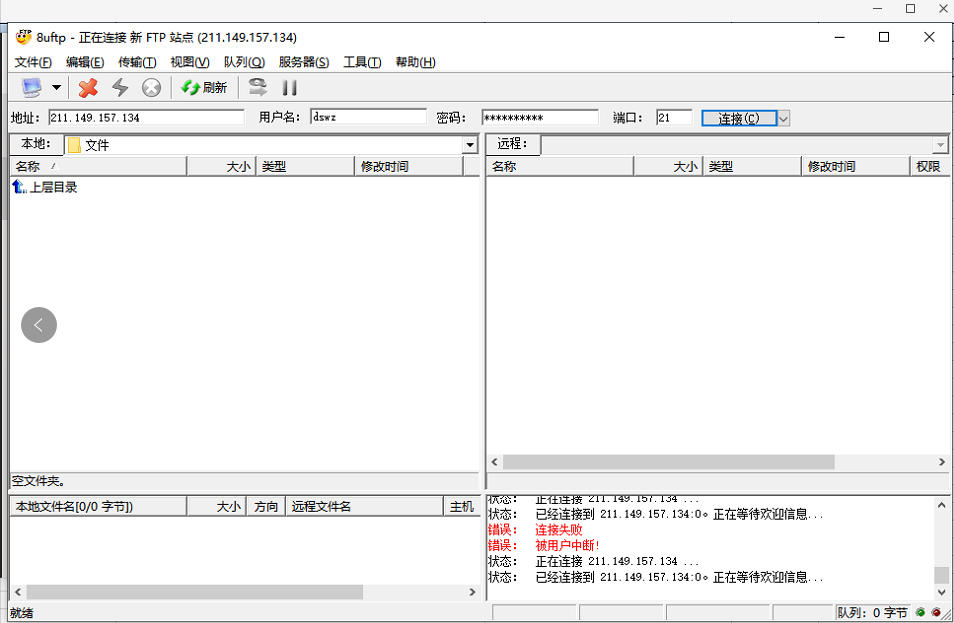This screenshot has height=623, width=954.
Task: Click the 连接(C) connect button
Action: click(738, 118)
